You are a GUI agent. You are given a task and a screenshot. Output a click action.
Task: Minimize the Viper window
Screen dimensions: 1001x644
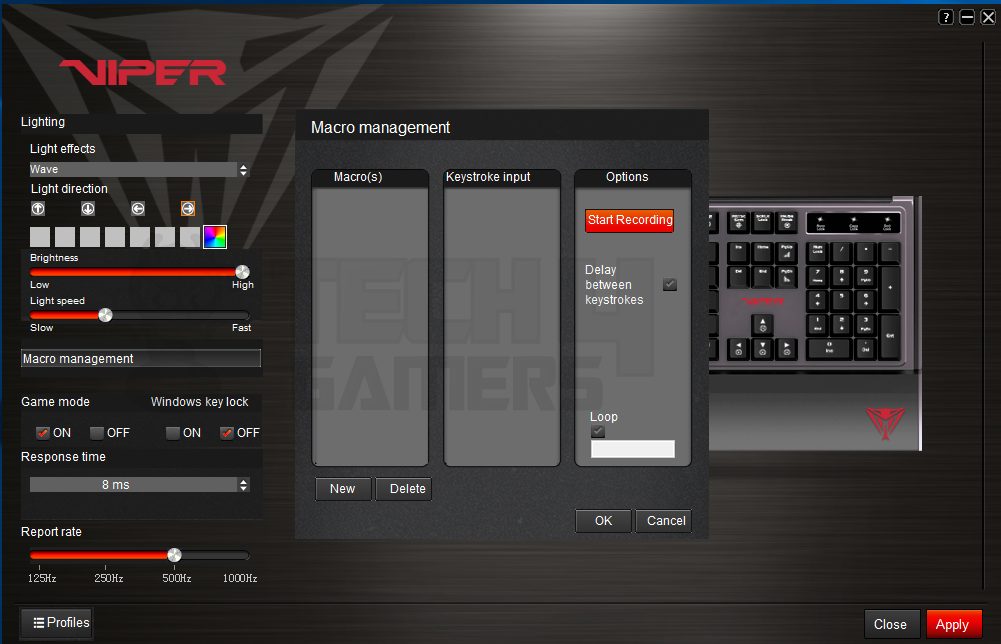(x=967, y=17)
